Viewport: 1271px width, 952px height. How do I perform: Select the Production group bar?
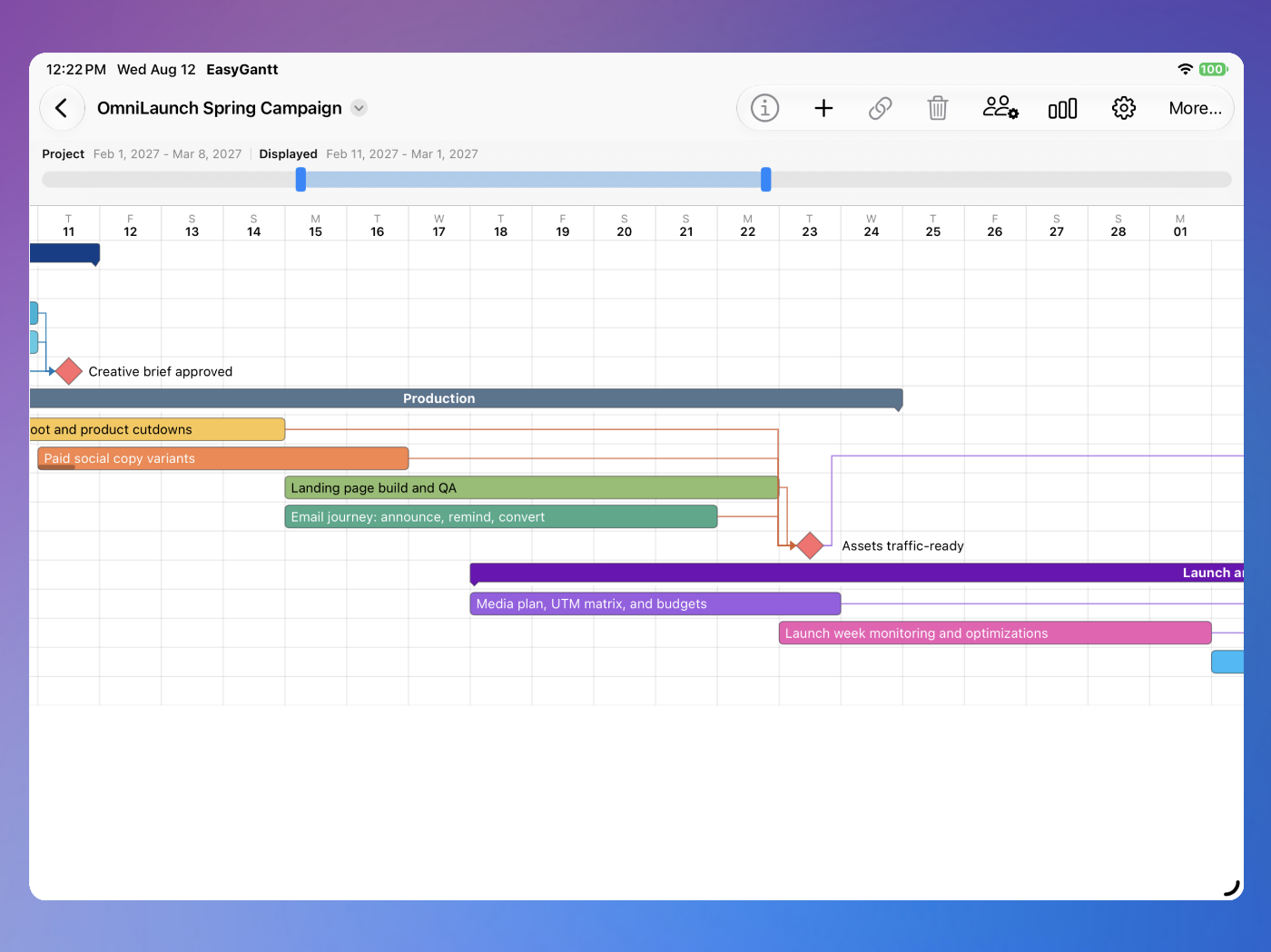click(467, 398)
